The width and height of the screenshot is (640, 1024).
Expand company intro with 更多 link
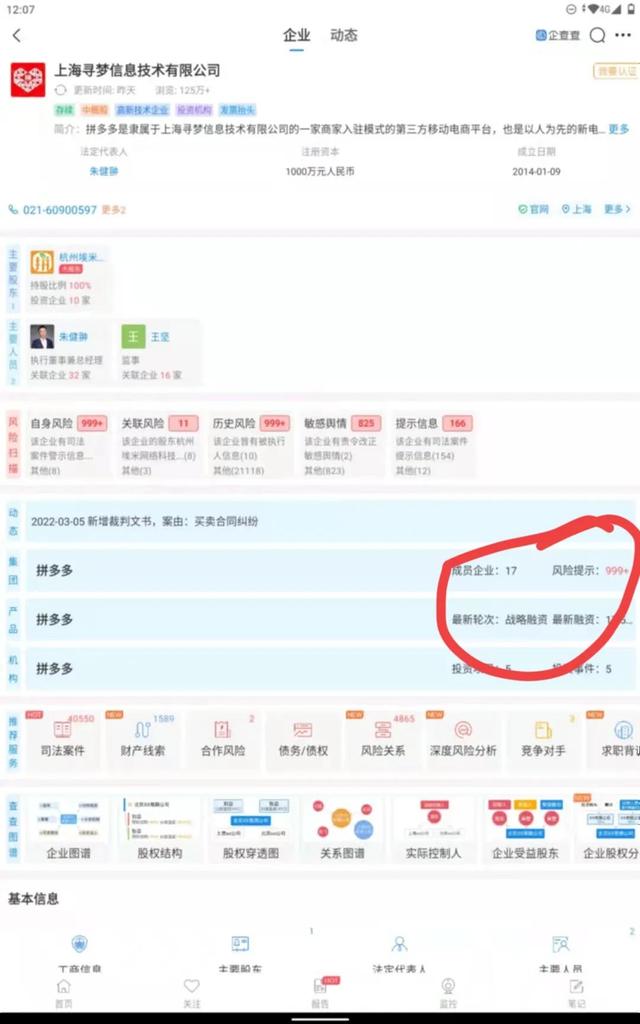point(618,129)
